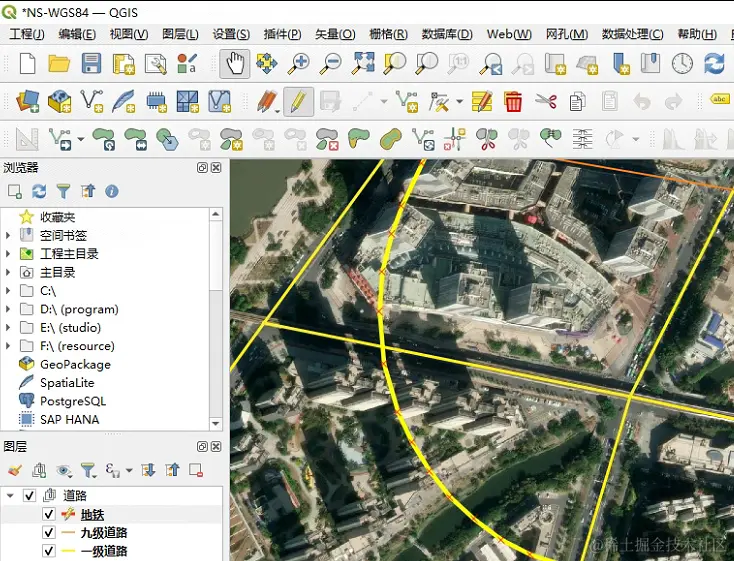Open Filter Legend funnel in Layers panel
The width and height of the screenshot is (734, 561).
pyautogui.click(x=88, y=470)
